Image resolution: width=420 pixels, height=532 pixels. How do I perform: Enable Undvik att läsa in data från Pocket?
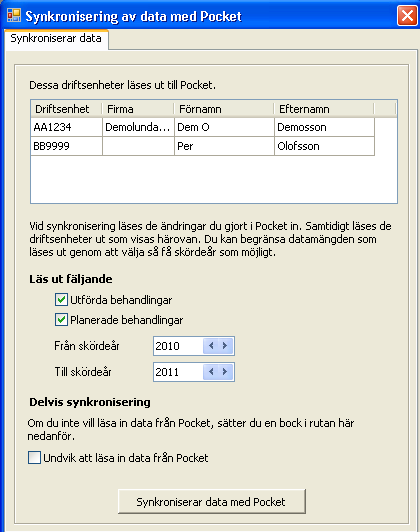(x=34, y=458)
